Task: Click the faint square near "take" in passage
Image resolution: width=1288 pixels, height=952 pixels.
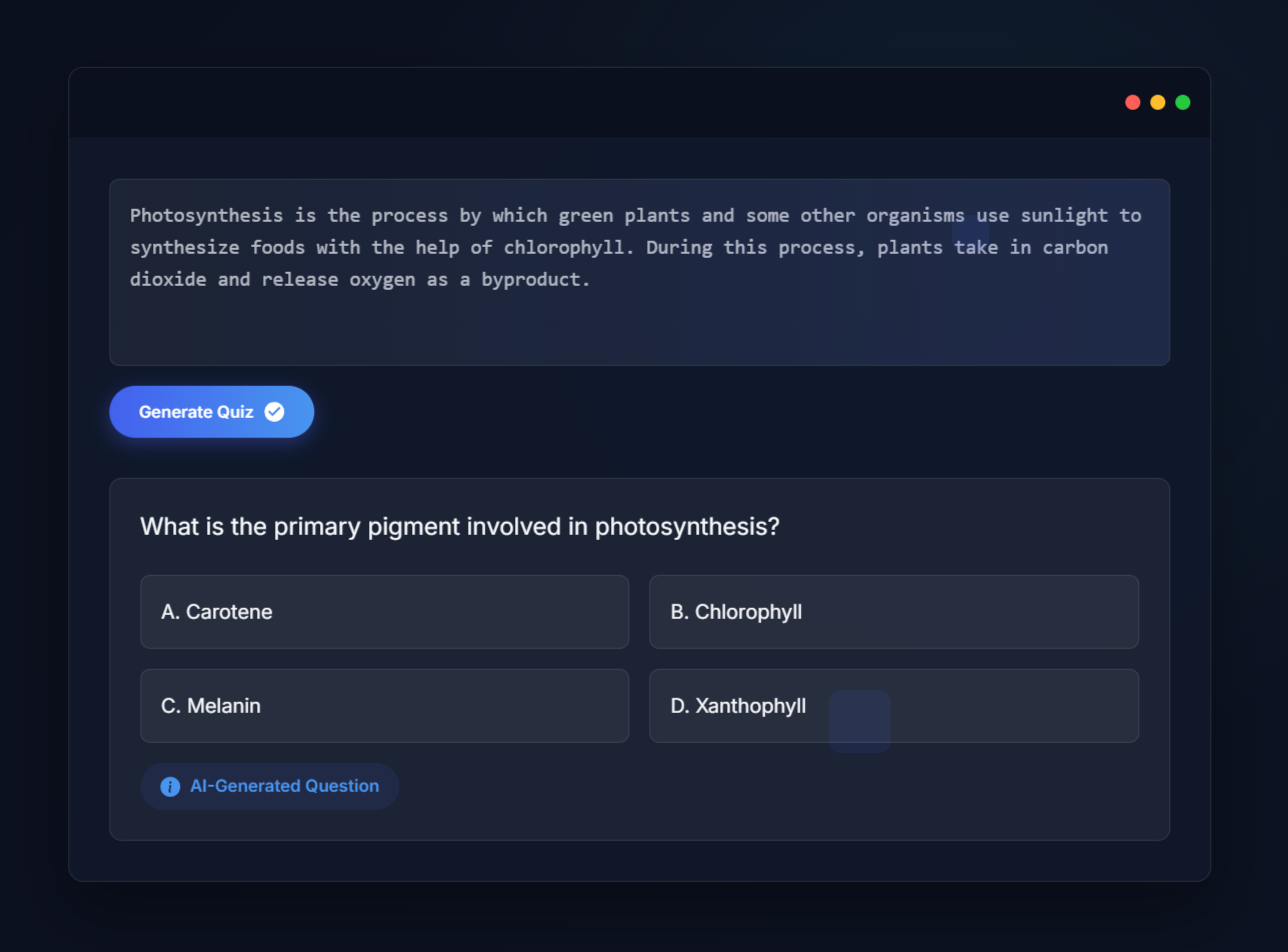Action: [970, 233]
